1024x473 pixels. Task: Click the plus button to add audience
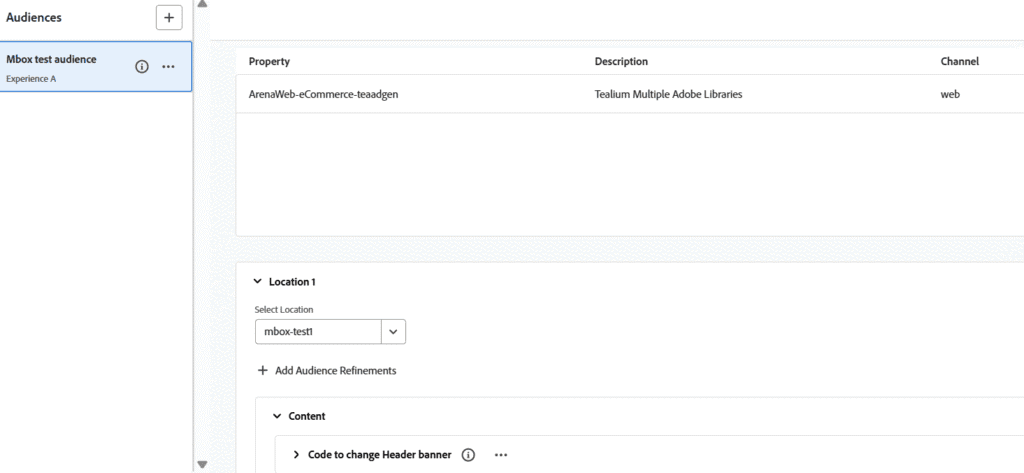(x=169, y=18)
